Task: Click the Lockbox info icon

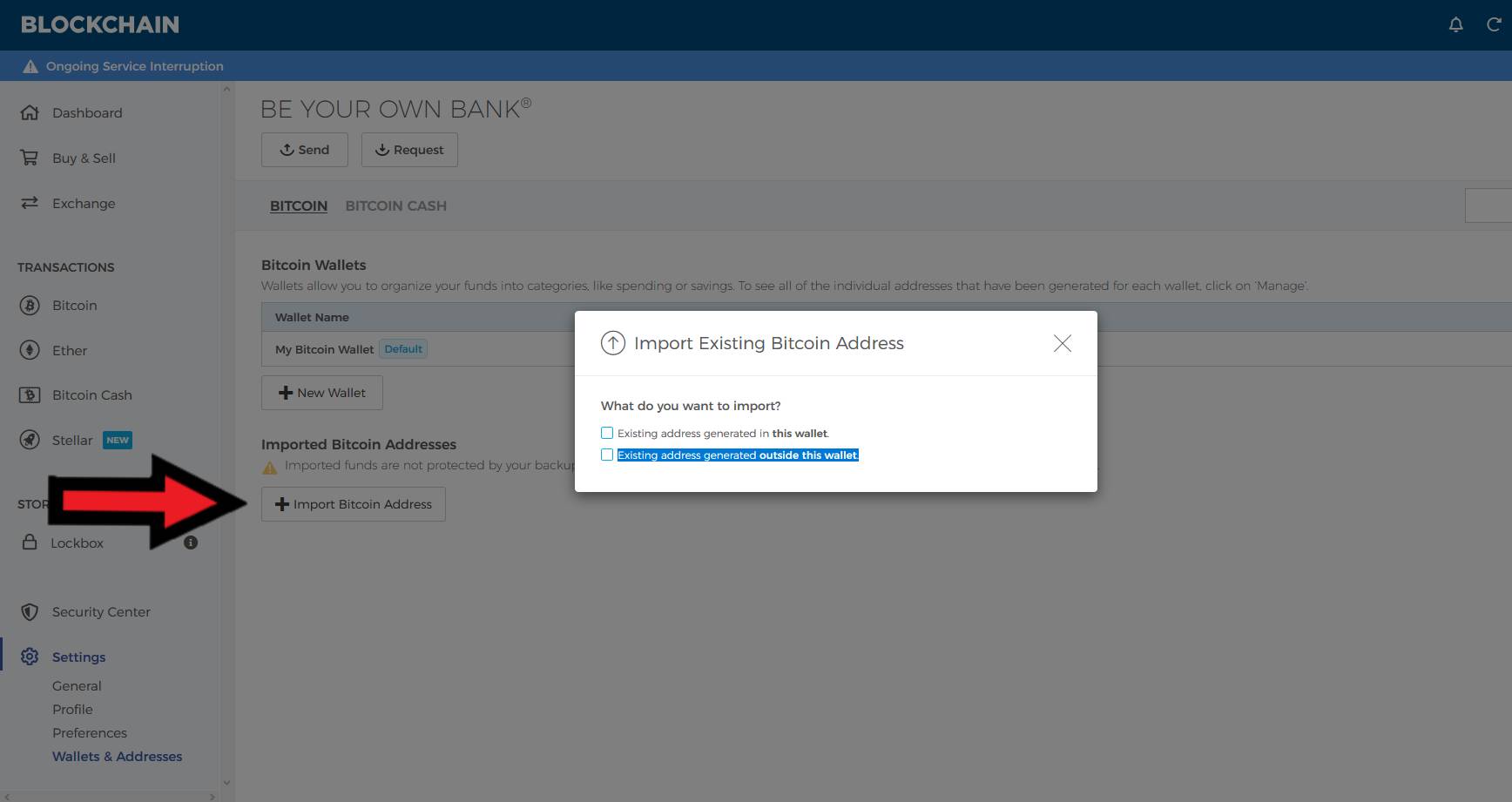Action: [x=191, y=543]
